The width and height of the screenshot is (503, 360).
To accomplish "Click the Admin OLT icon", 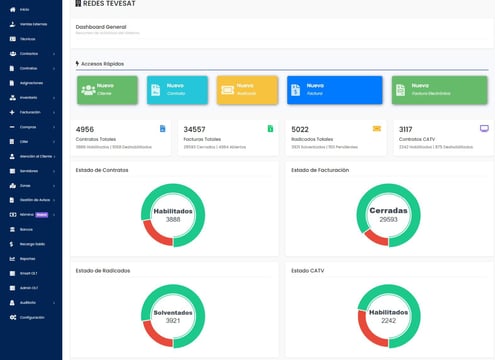I will tap(12, 288).
